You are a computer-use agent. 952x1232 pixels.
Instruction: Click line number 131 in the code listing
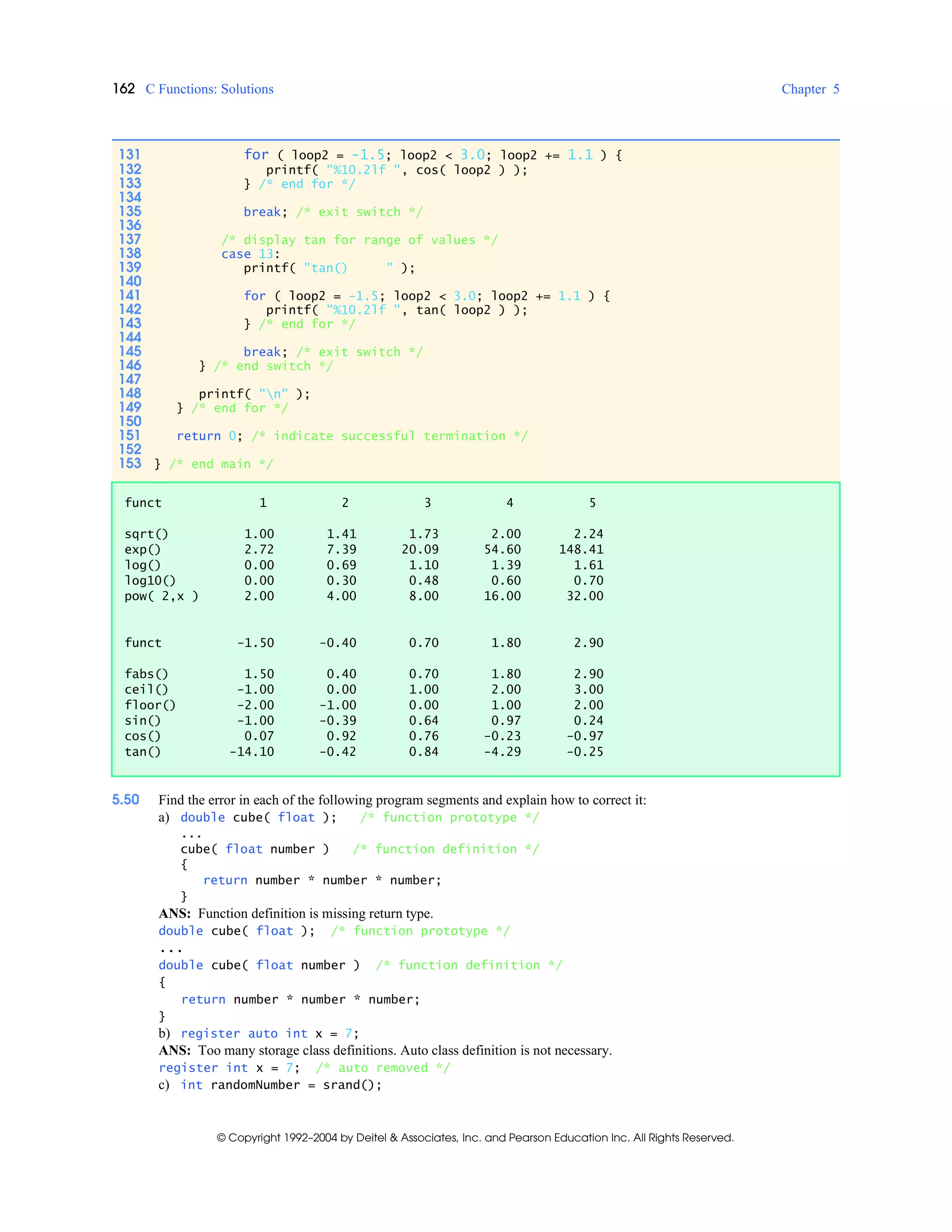130,154
